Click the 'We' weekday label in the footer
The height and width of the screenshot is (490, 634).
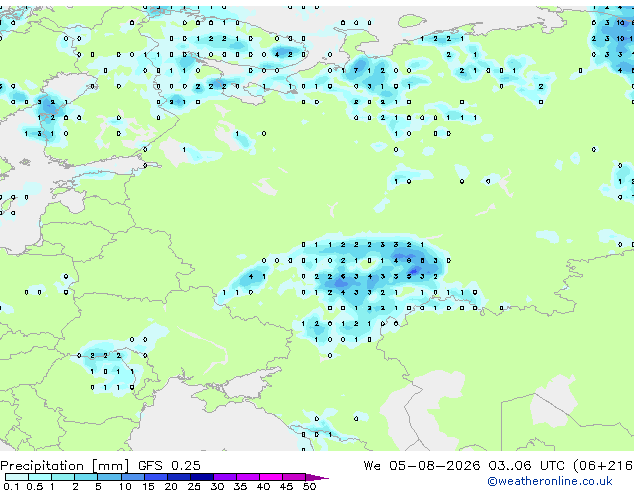372,466
